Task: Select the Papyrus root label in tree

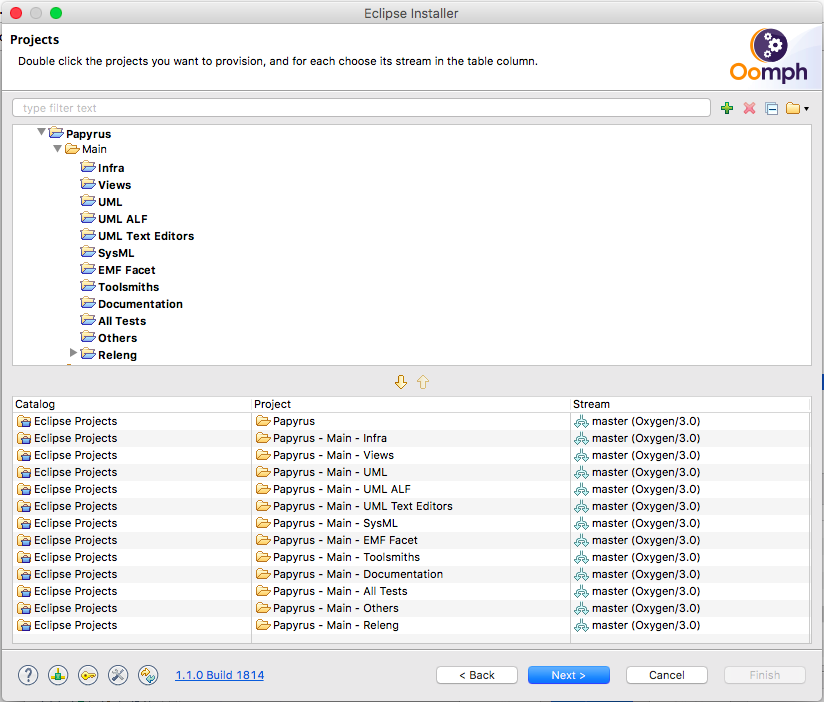Action: point(88,134)
